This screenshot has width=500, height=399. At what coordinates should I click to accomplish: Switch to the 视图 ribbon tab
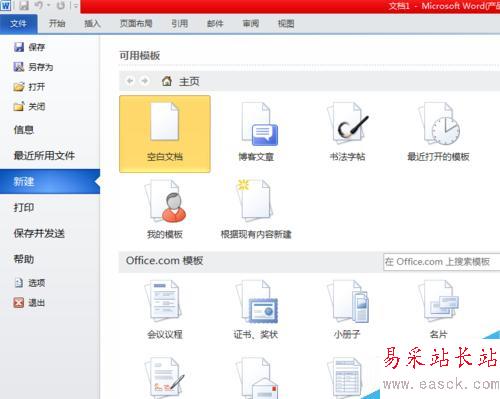click(286, 24)
